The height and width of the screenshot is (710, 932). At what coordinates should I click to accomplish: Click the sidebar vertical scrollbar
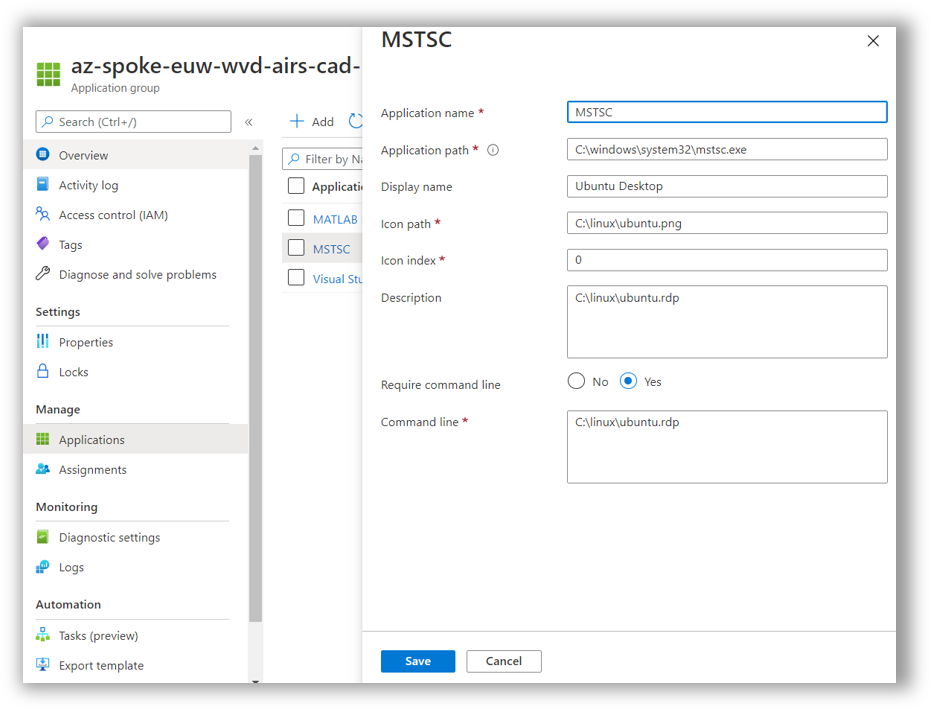[x=255, y=400]
